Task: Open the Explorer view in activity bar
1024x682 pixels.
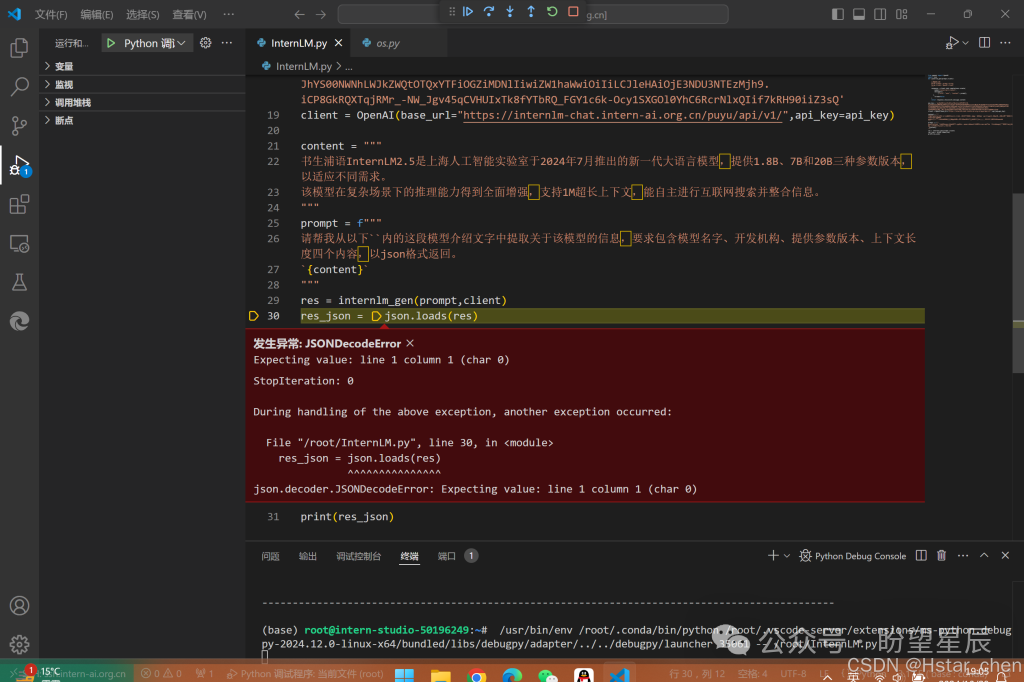Action: tap(20, 48)
